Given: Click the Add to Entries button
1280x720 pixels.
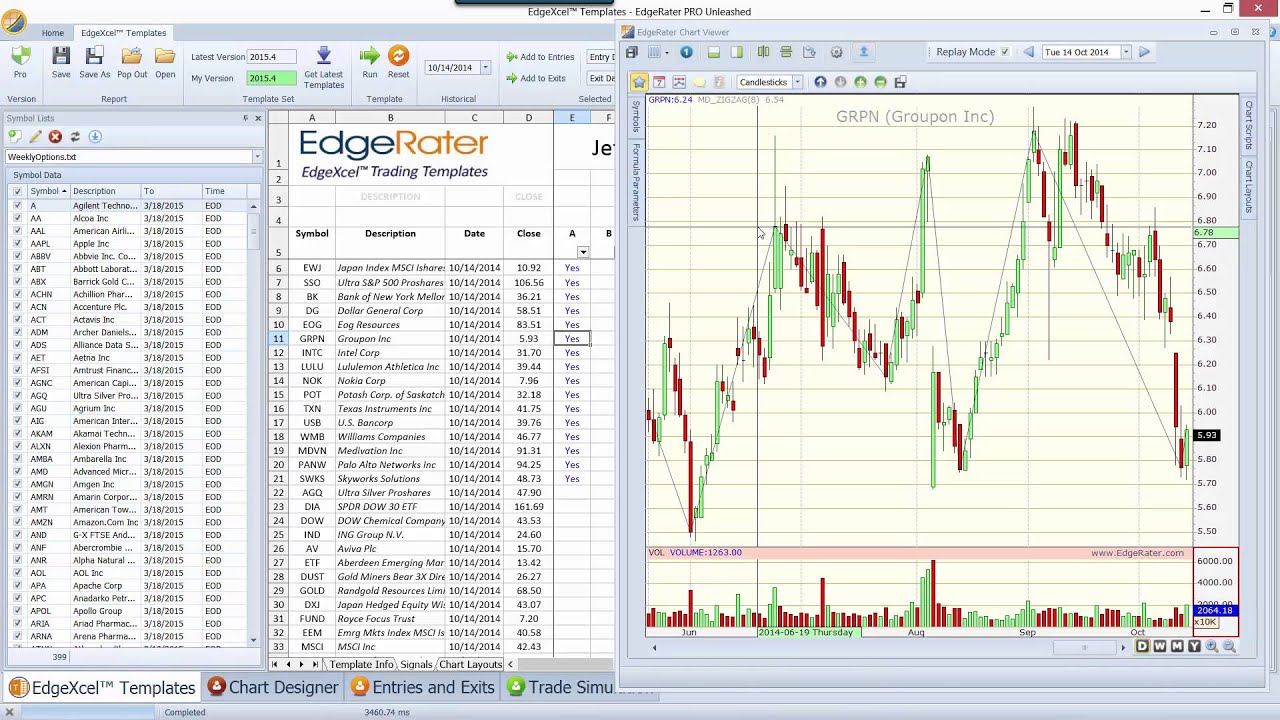Looking at the screenshot, I should click(540, 57).
